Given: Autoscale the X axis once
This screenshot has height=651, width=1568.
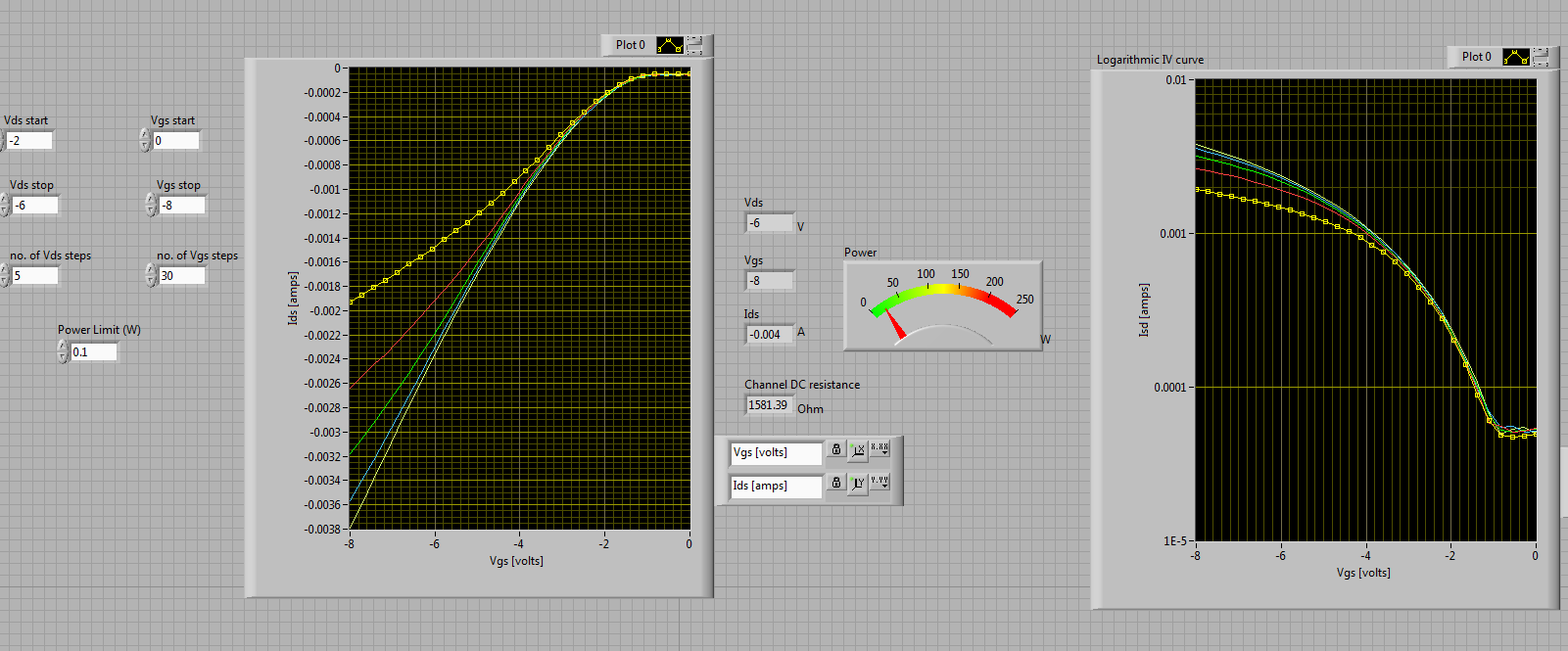Looking at the screenshot, I should point(858,449).
